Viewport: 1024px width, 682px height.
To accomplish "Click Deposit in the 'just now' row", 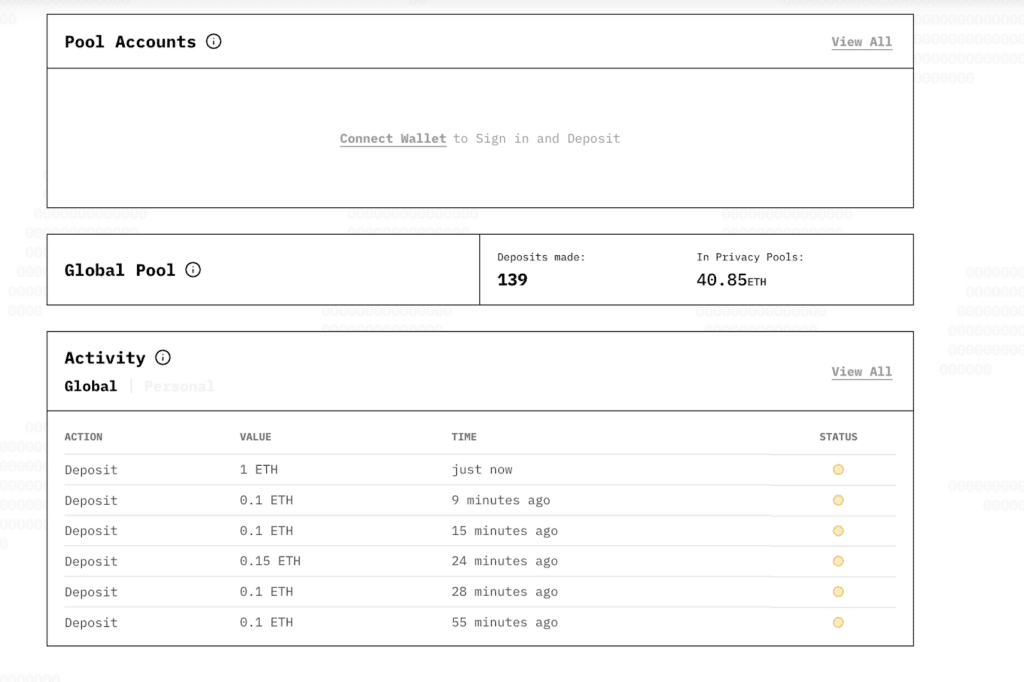I will click(91, 470).
